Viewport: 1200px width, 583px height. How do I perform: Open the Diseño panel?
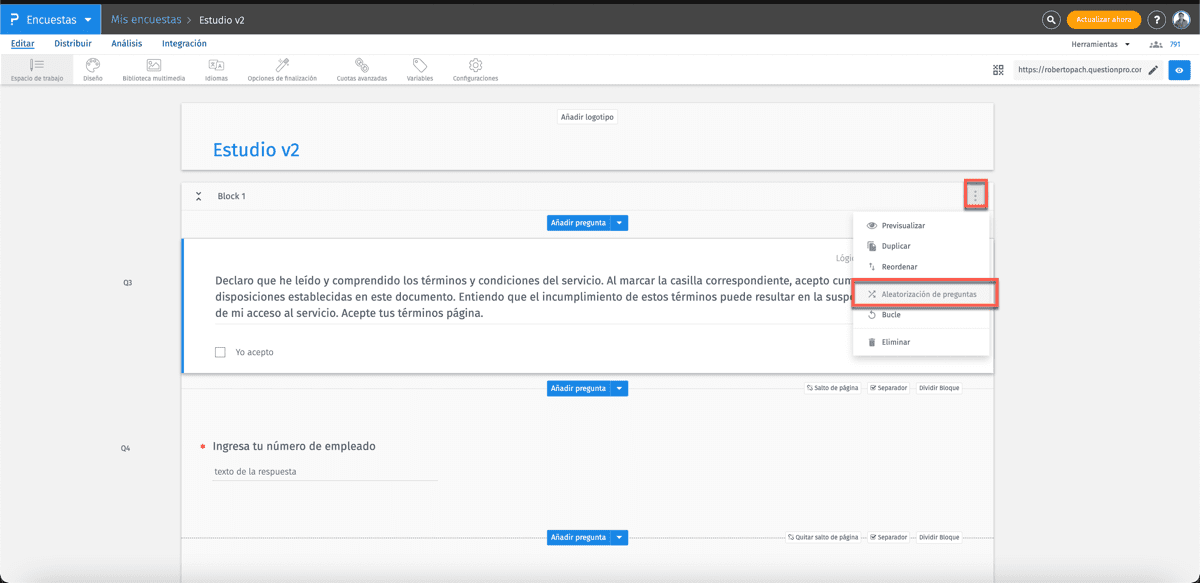point(91,68)
